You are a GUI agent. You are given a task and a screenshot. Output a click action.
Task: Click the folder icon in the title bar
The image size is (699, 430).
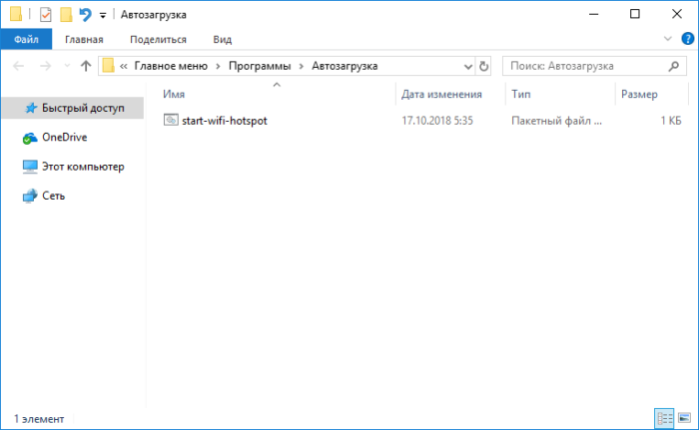pos(16,14)
